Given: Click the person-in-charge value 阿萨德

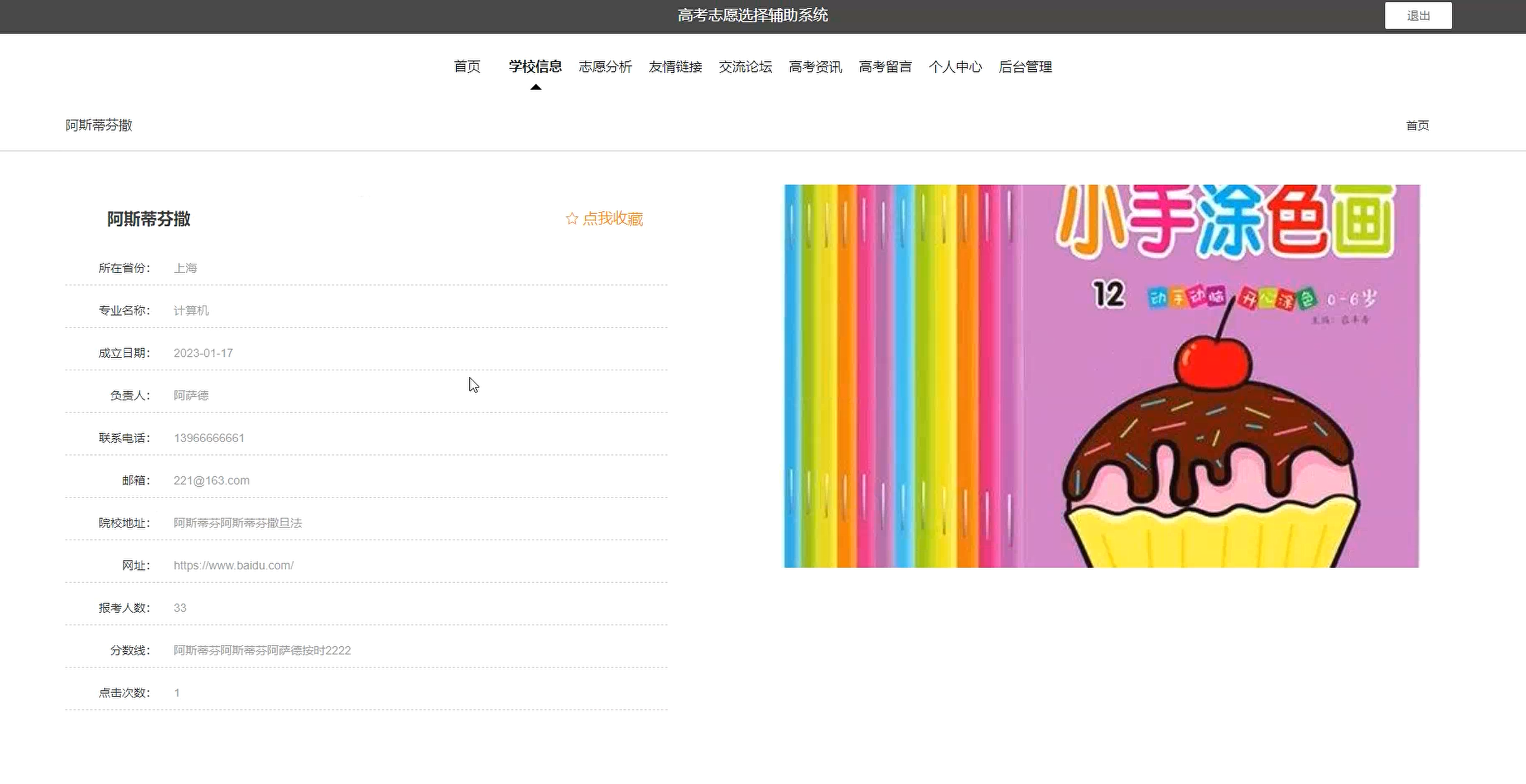Looking at the screenshot, I should tap(191, 395).
